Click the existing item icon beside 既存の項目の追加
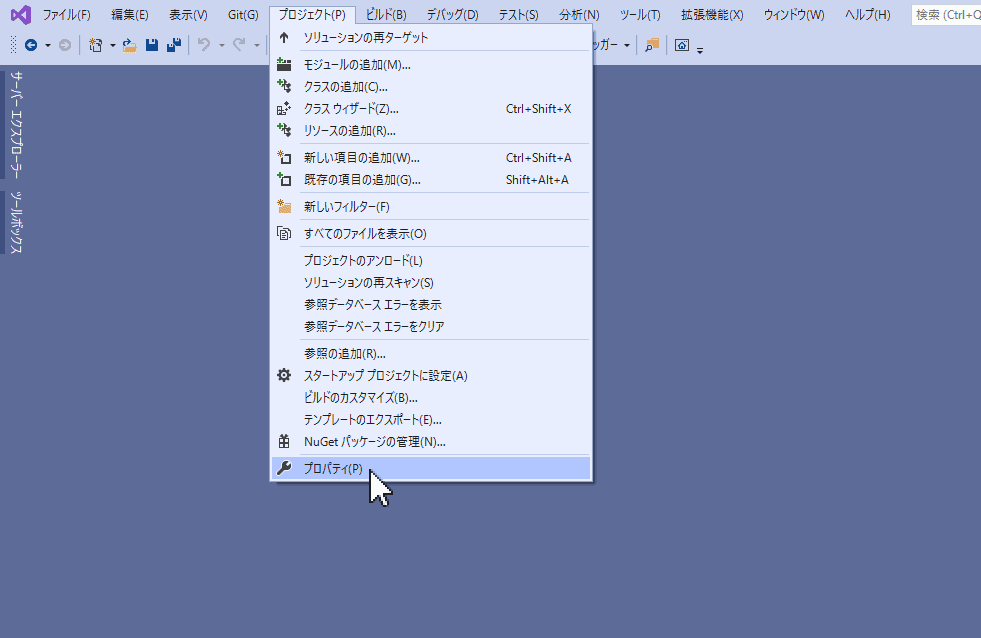 (x=284, y=180)
